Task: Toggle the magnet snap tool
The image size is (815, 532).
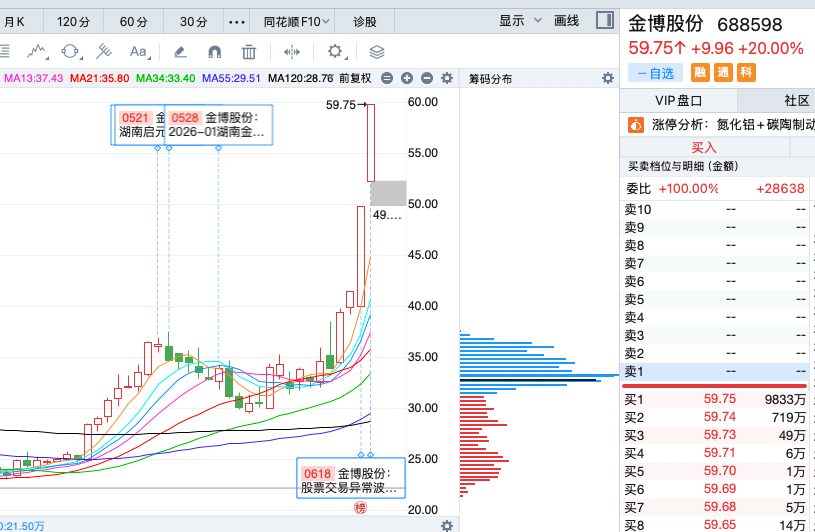Action: pos(214,51)
